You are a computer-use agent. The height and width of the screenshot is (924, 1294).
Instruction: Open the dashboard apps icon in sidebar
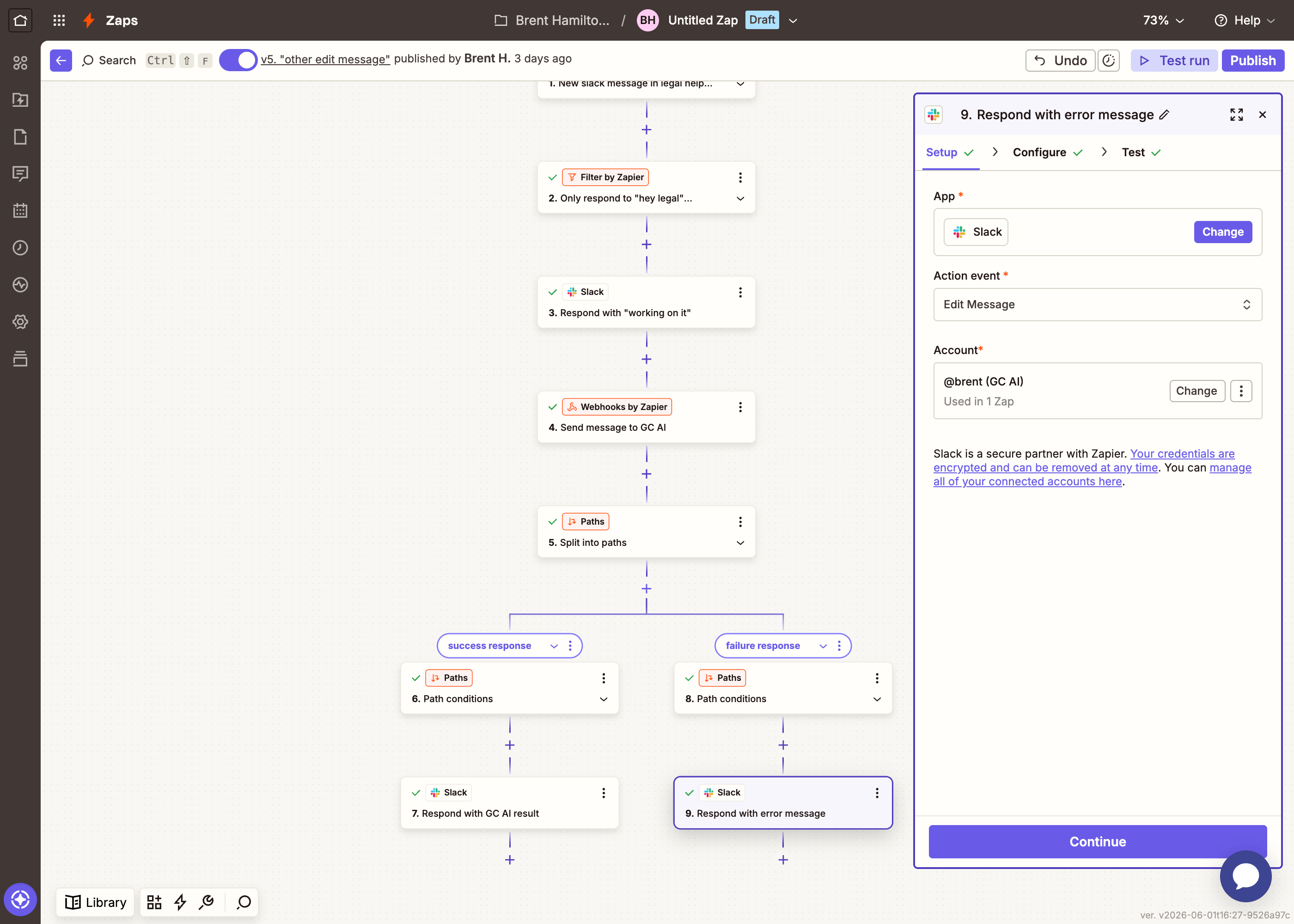(20, 62)
